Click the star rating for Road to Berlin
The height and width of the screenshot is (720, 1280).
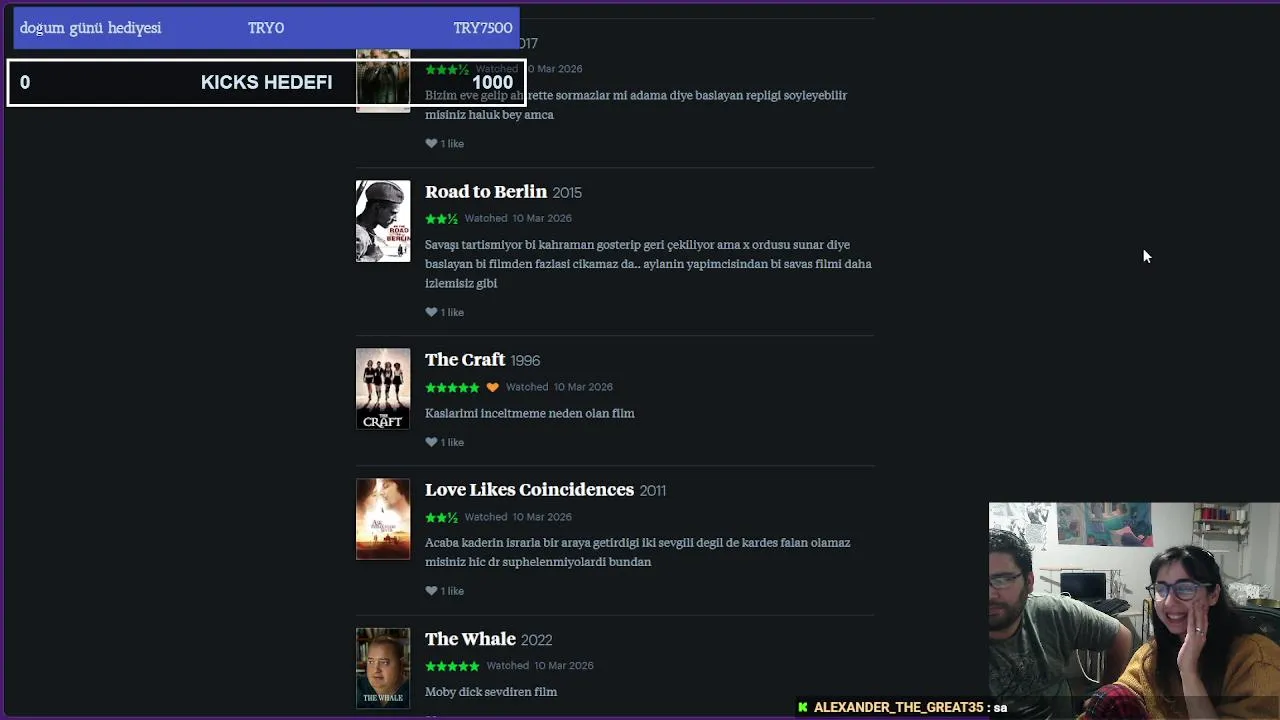441,218
